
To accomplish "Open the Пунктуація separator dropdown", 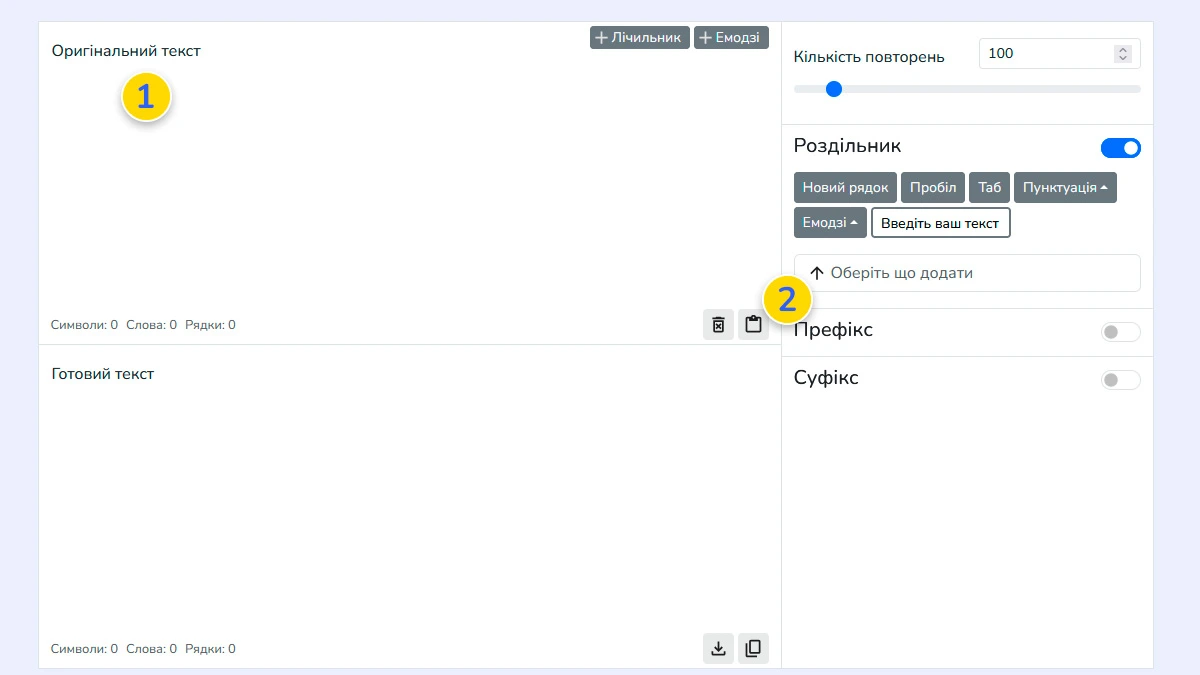I will [x=1065, y=188].
